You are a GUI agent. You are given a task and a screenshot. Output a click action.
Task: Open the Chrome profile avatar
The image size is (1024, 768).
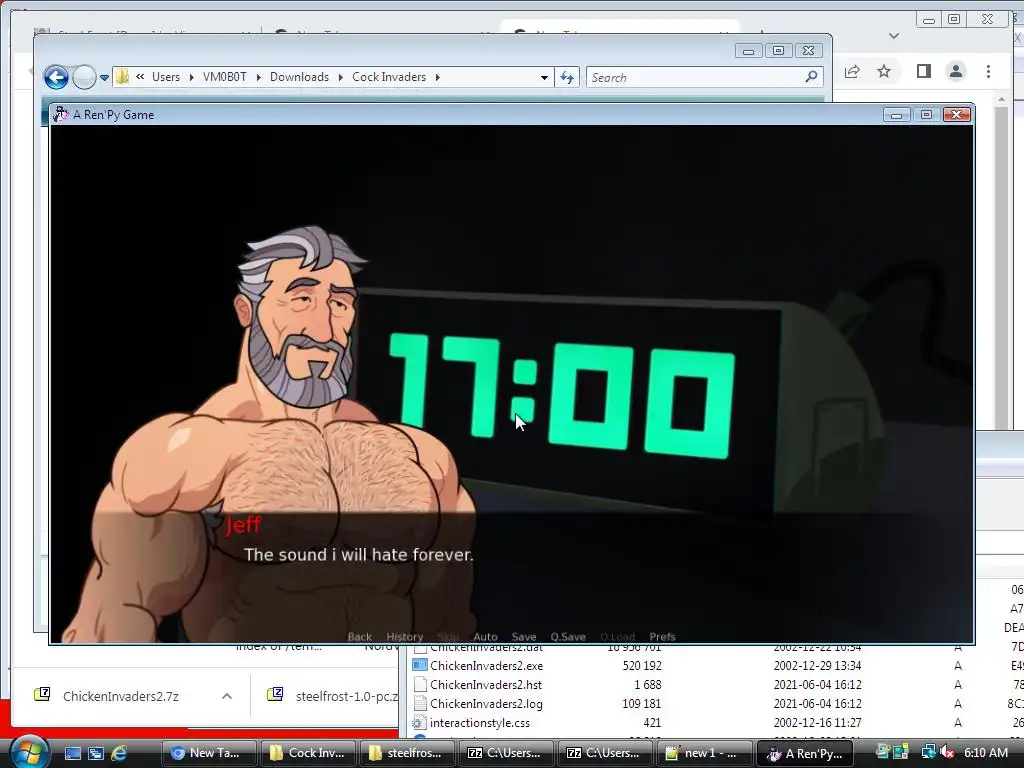point(956,71)
